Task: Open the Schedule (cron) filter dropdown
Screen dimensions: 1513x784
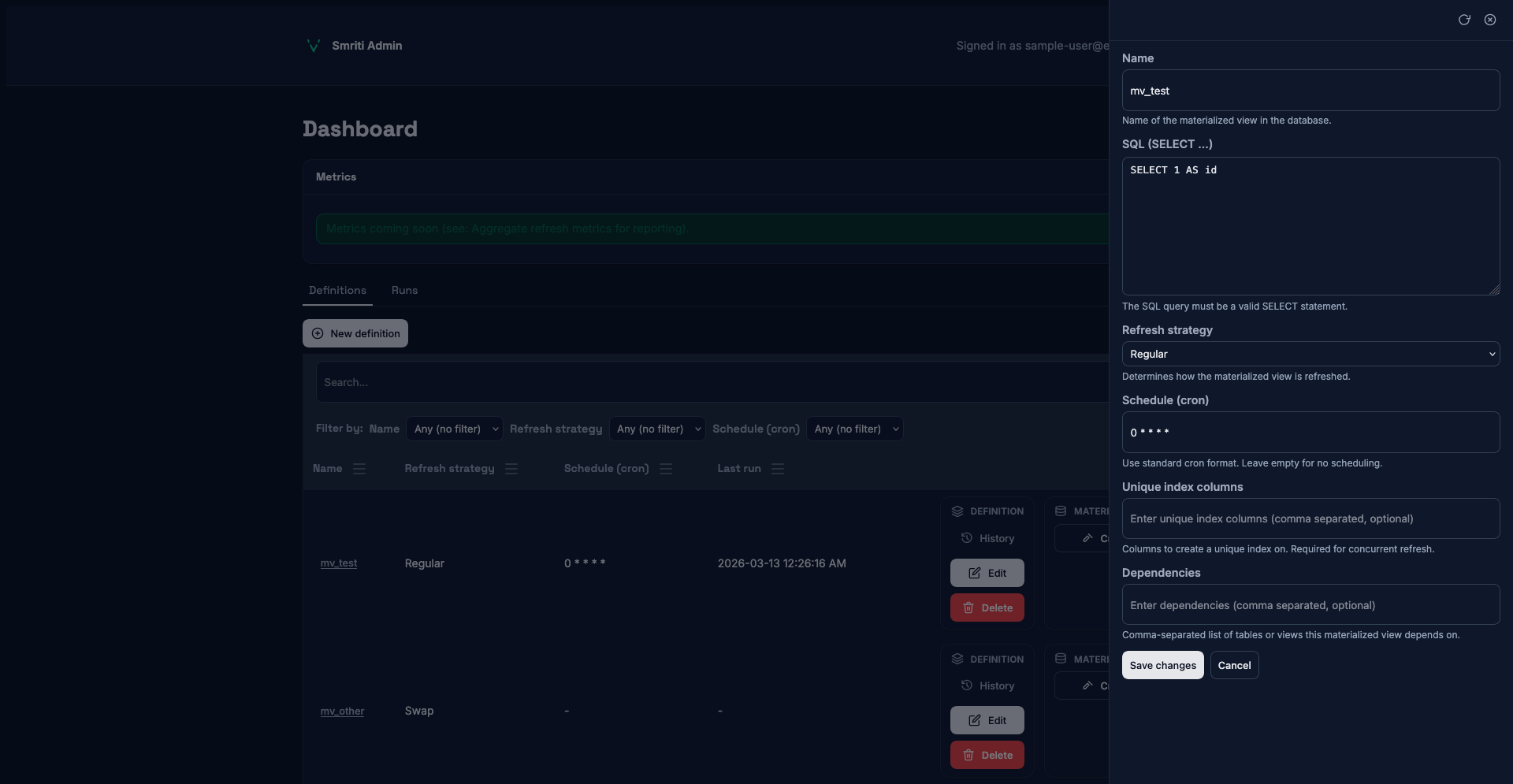Action: coord(854,429)
